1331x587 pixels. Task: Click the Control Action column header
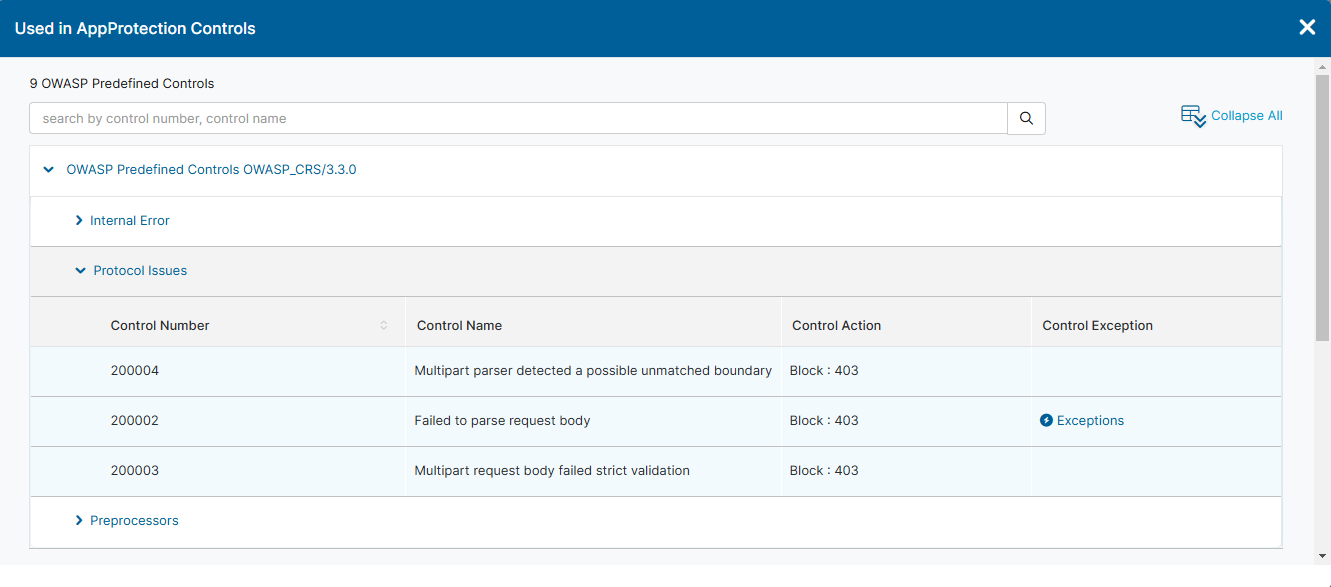click(836, 325)
